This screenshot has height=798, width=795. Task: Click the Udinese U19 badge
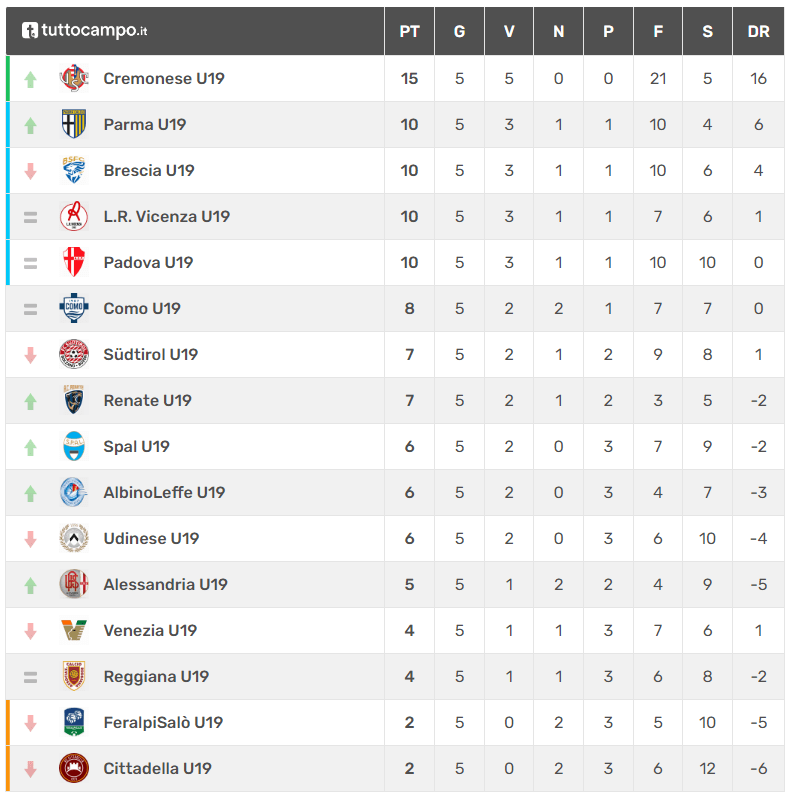[x=74, y=538]
